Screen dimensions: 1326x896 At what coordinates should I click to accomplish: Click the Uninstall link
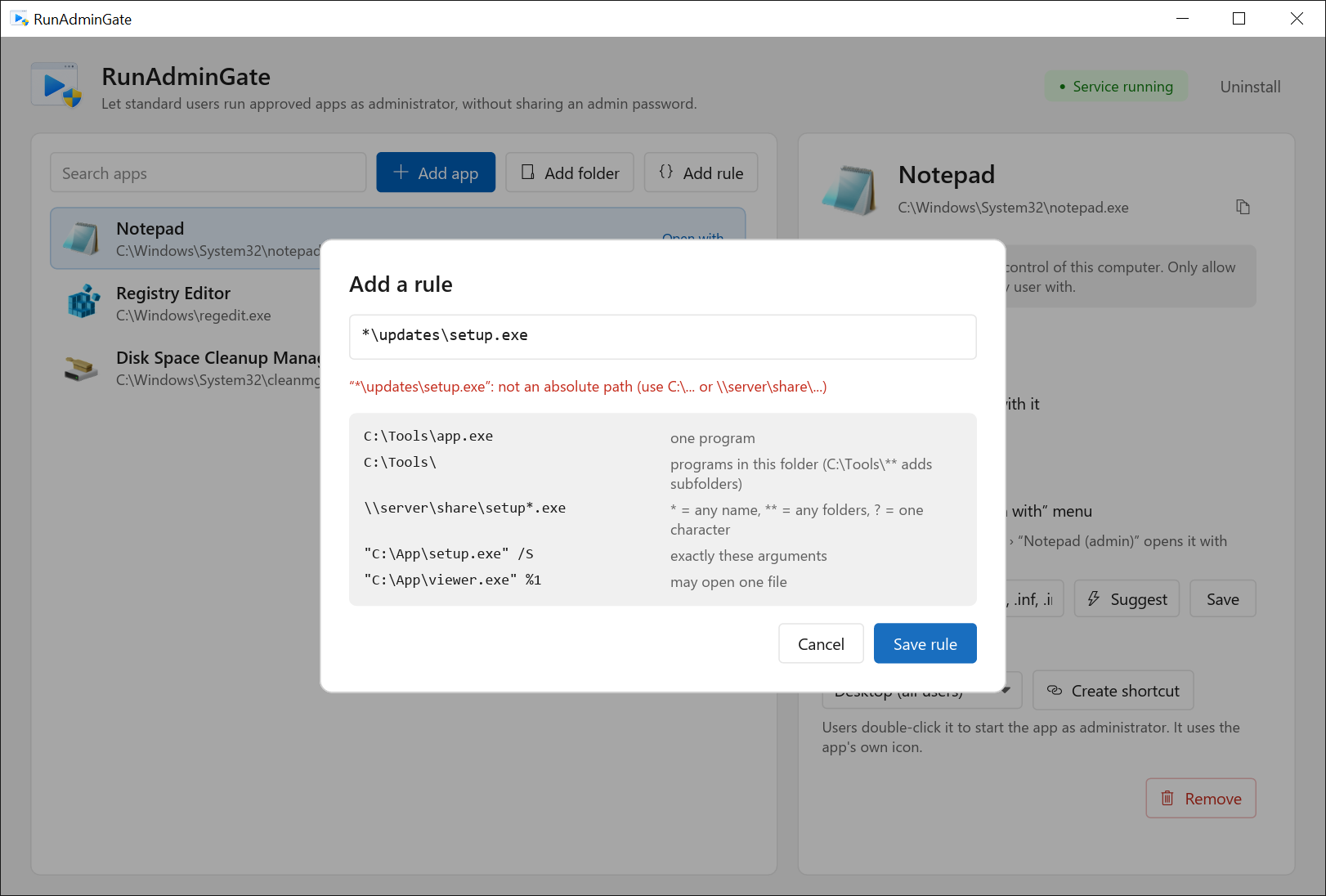[1250, 87]
